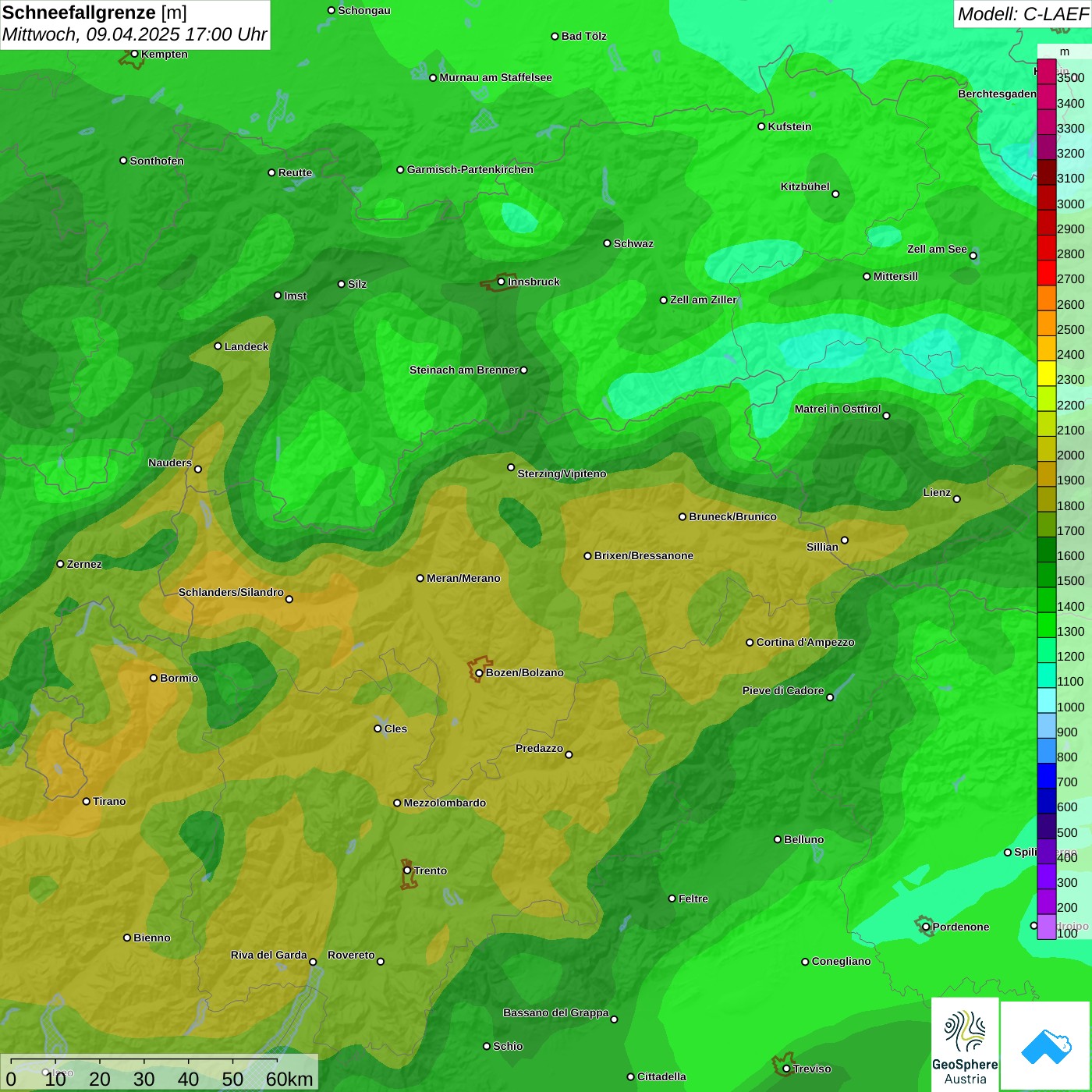Click the Trento city marker dot
This screenshot has width=1092, height=1092.
[x=407, y=870]
